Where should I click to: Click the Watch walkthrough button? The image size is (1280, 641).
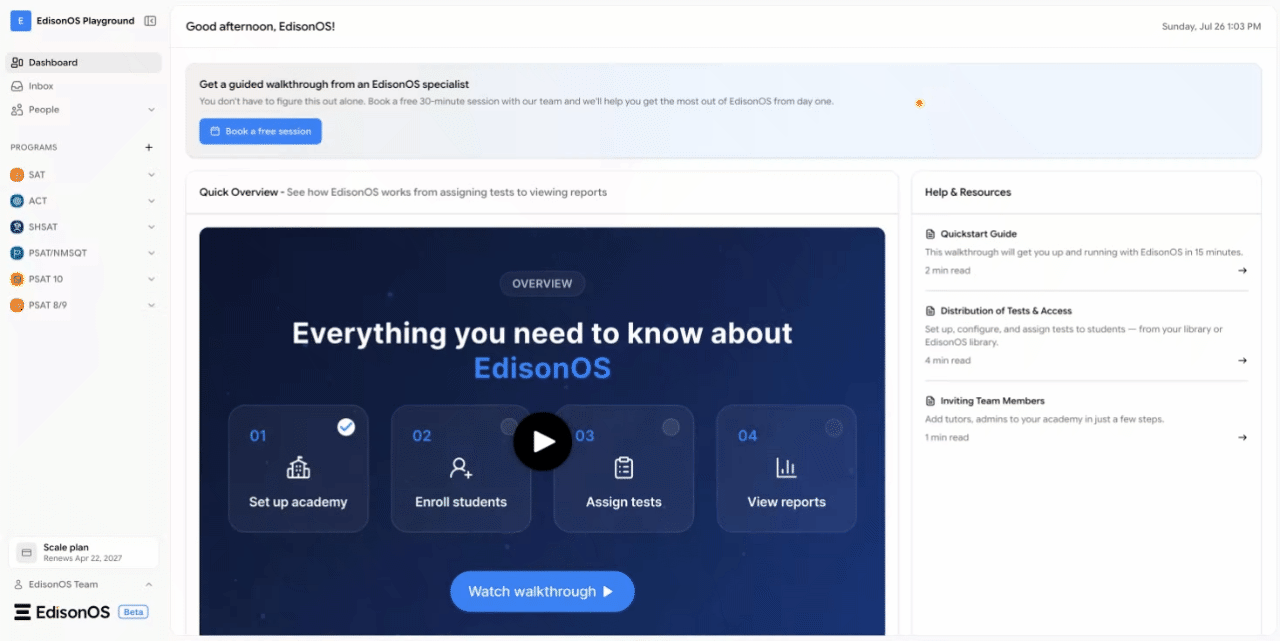pyautogui.click(x=542, y=591)
